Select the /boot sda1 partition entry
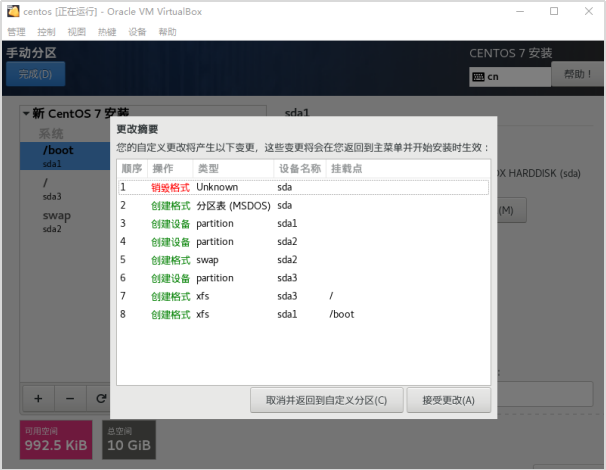The height and width of the screenshot is (470, 606). point(65,156)
